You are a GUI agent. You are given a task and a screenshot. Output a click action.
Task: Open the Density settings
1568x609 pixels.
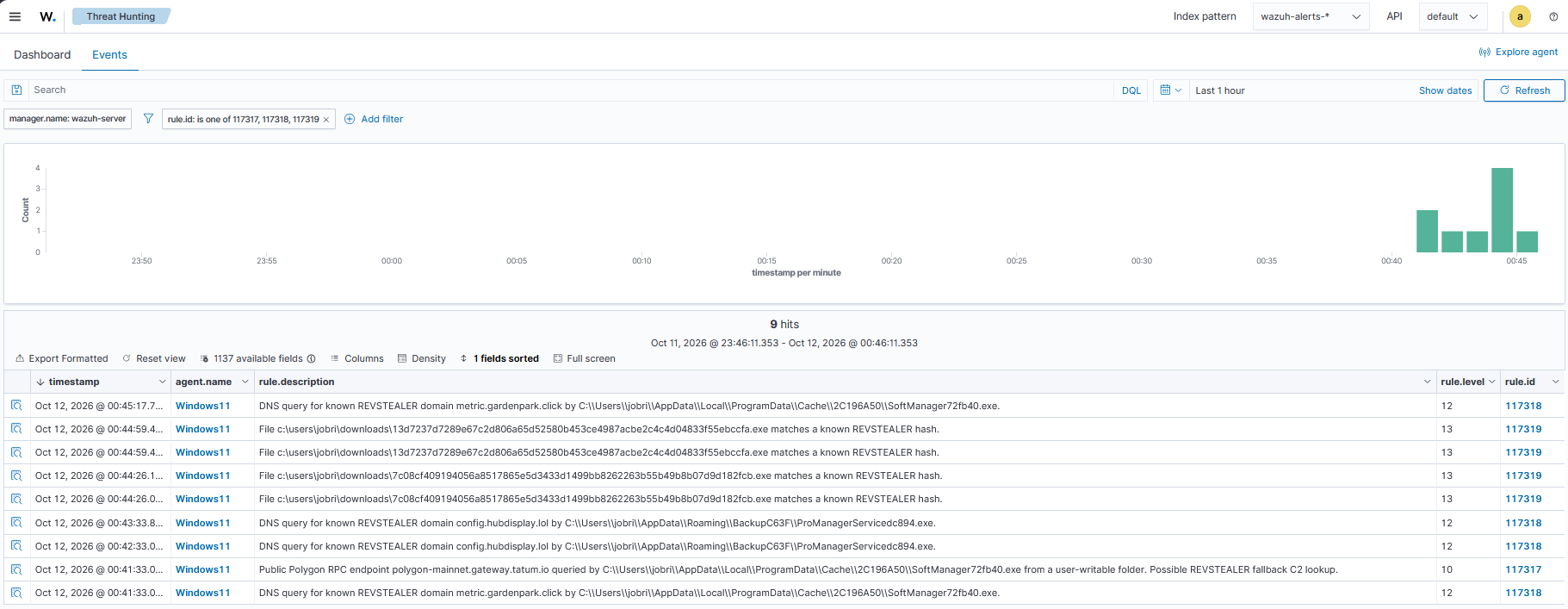click(x=422, y=359)
